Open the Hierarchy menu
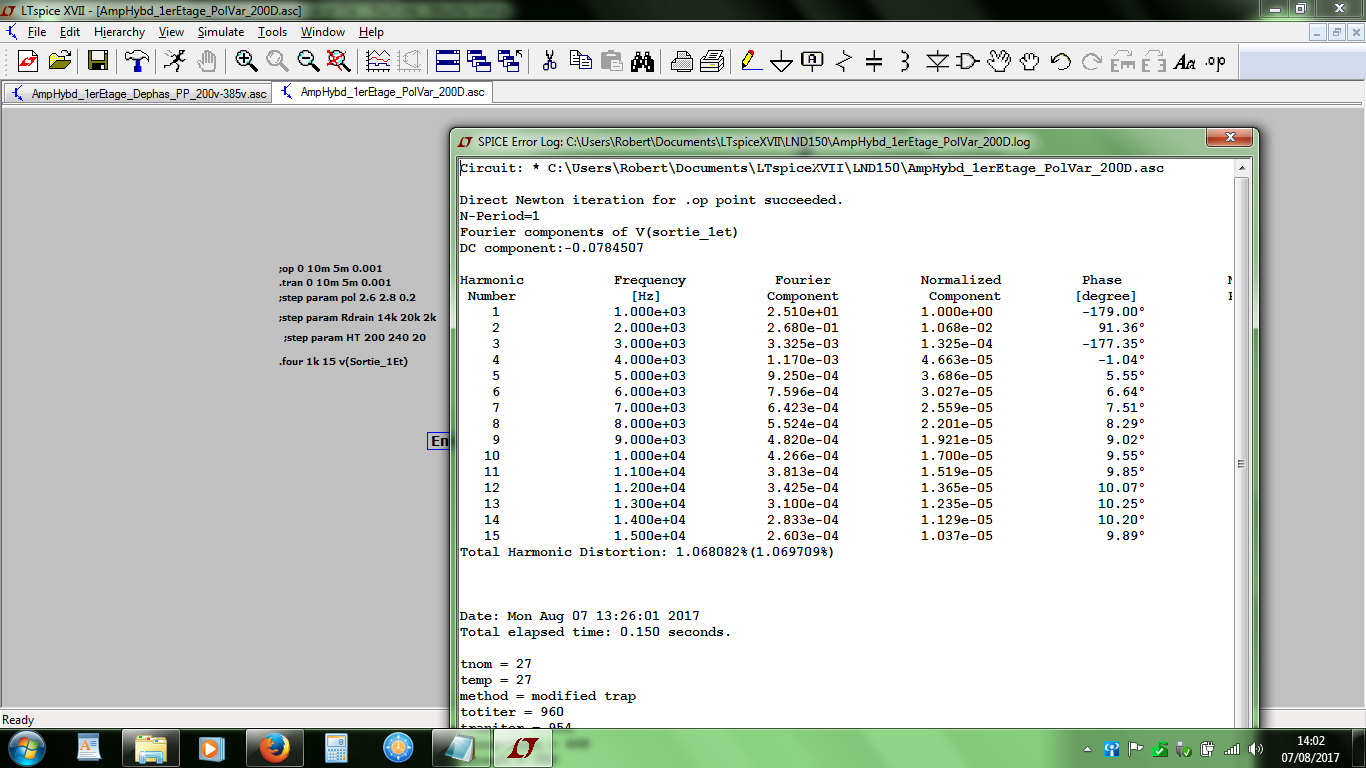Screen dimensions: 1366x768 pyautogui.click(x=119, y=32)
